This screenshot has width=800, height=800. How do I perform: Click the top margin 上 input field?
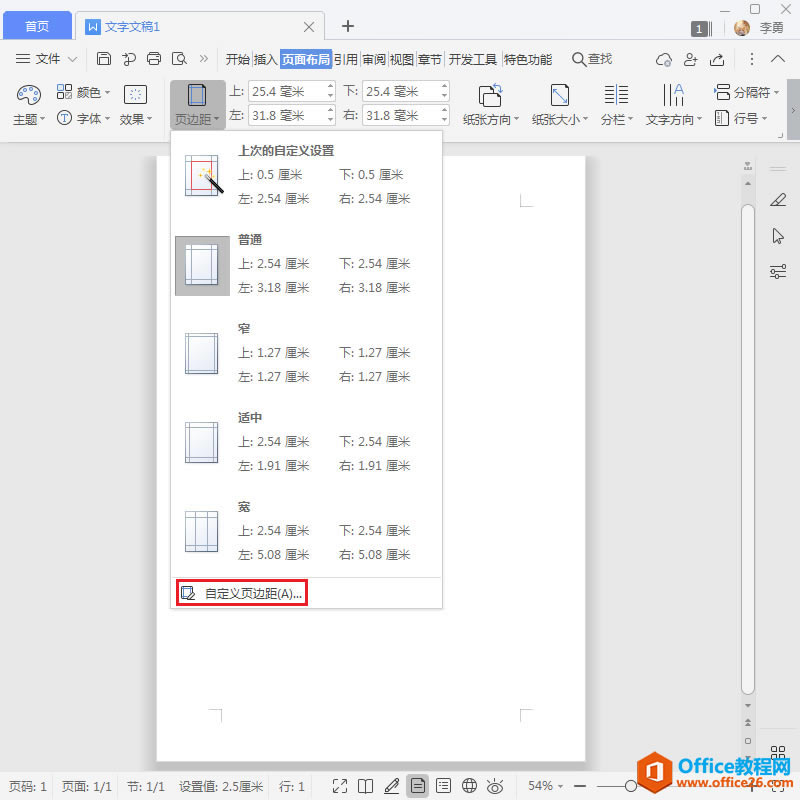click(x=291, y=91)
